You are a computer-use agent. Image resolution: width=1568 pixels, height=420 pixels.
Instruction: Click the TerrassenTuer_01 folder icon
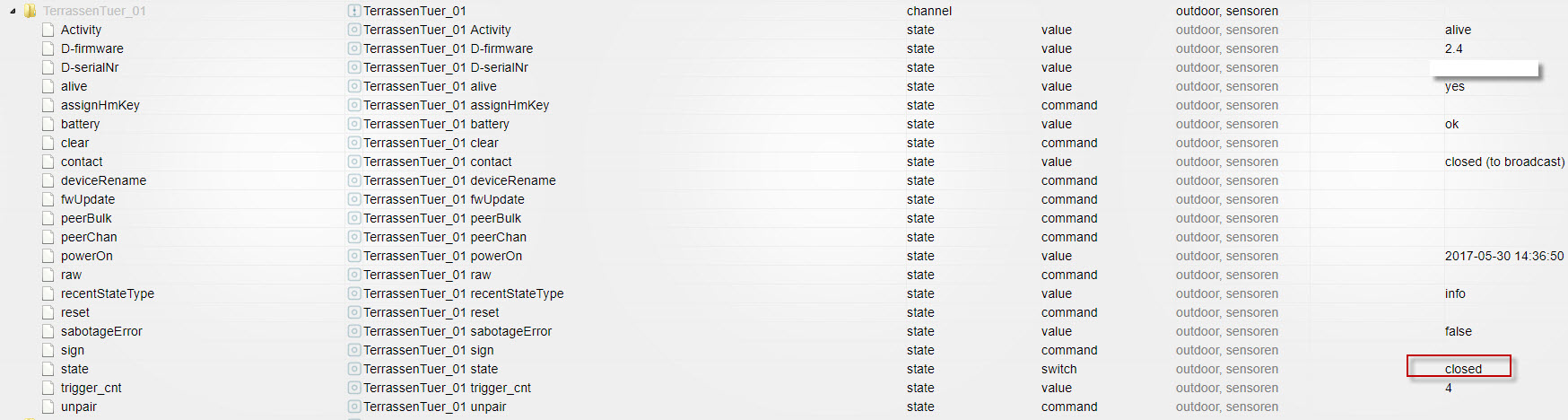pyautogui.click(x=30, y=12)
